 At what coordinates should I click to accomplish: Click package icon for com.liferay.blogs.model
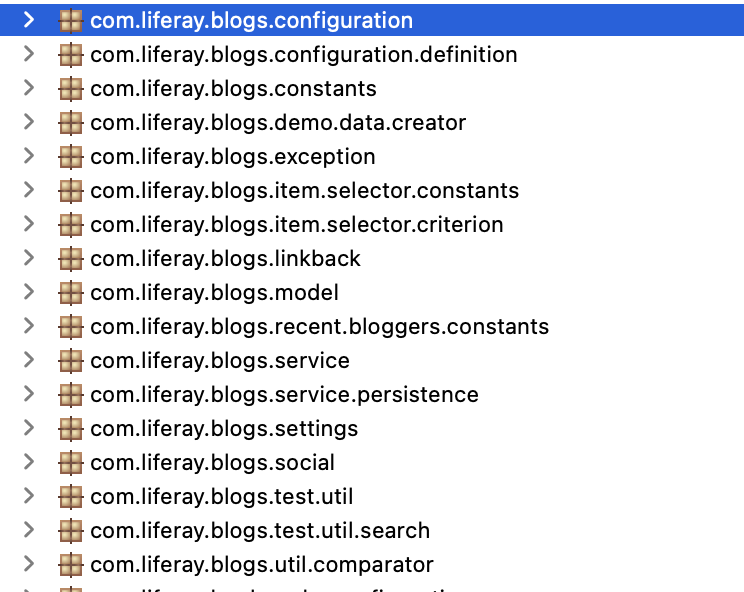pyautogui.click(x=71, y=293)
